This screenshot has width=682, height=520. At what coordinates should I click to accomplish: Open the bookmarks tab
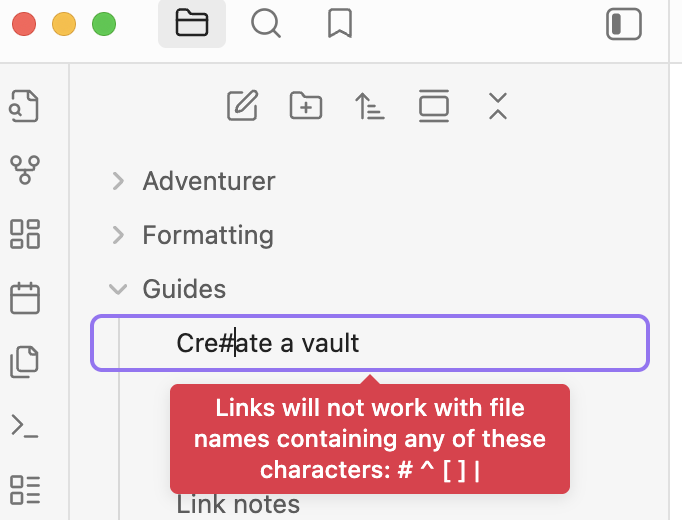(340, 24)
